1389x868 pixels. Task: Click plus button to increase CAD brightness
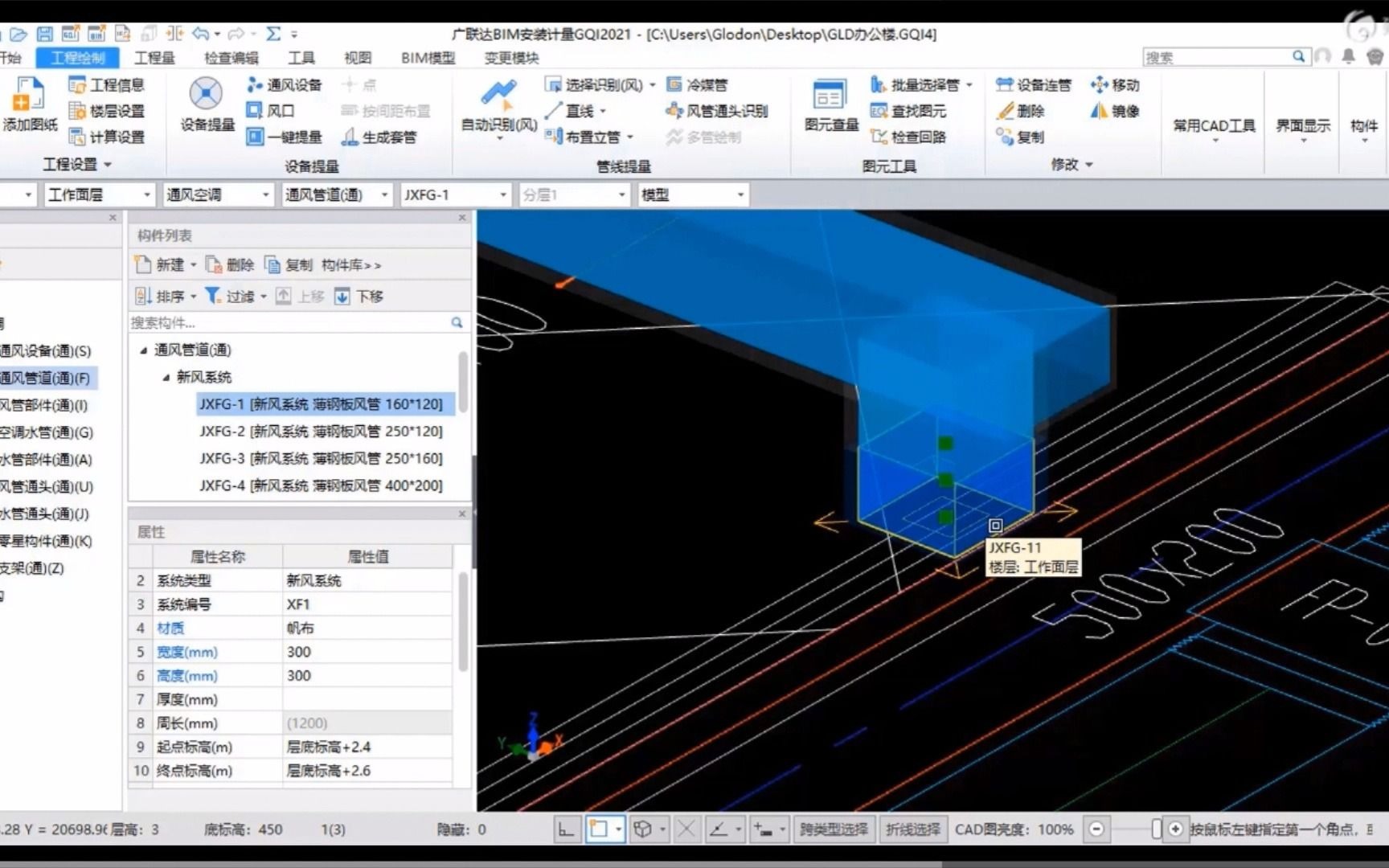click(x=1175, y=829)
